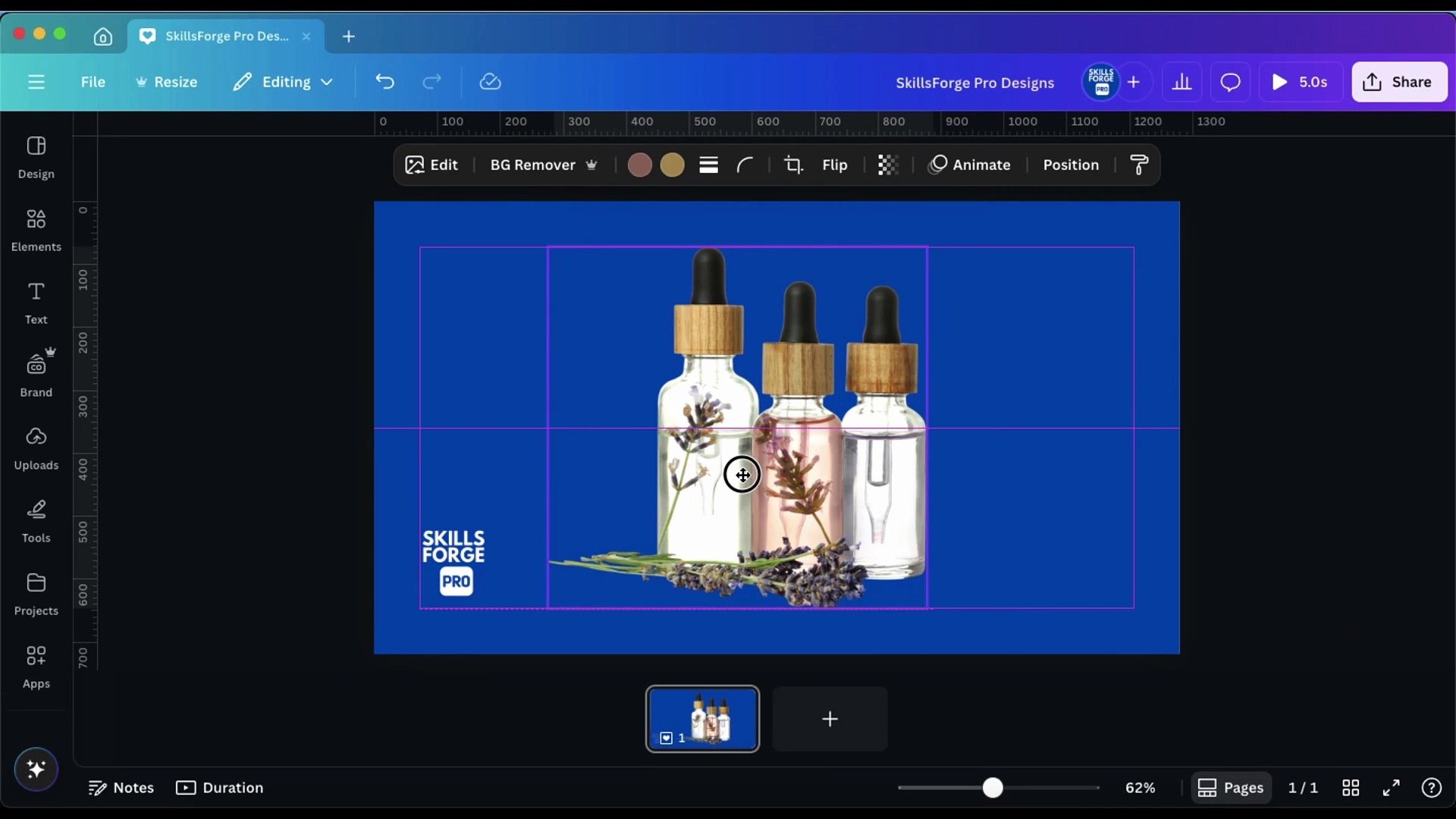Use the copy style paint roller tool
Image resolution: width=1456 pixels, height=819 pixels.
1140,165
